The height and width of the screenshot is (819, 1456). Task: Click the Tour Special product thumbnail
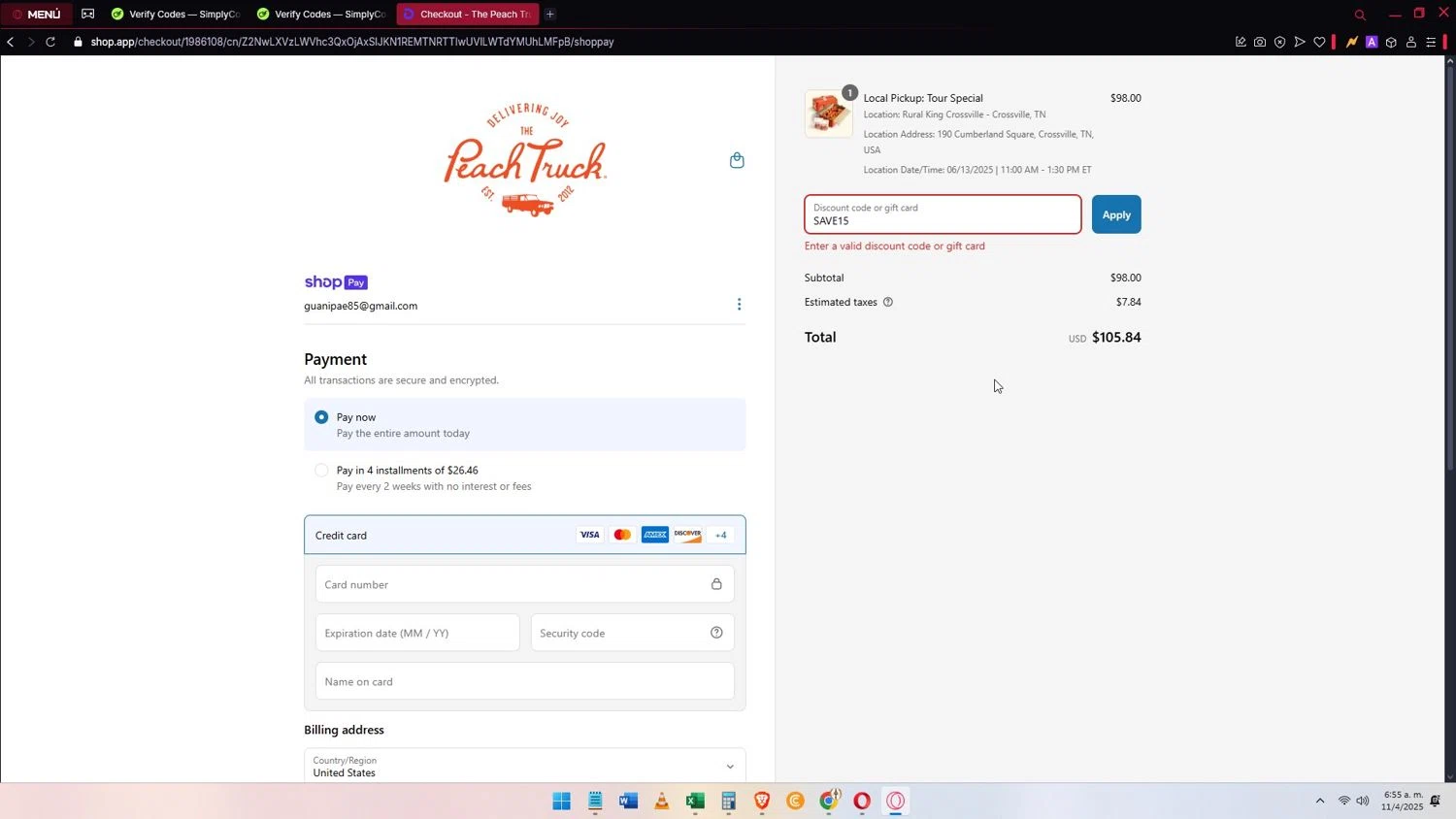pyautogui.click(x=829, y=114)
